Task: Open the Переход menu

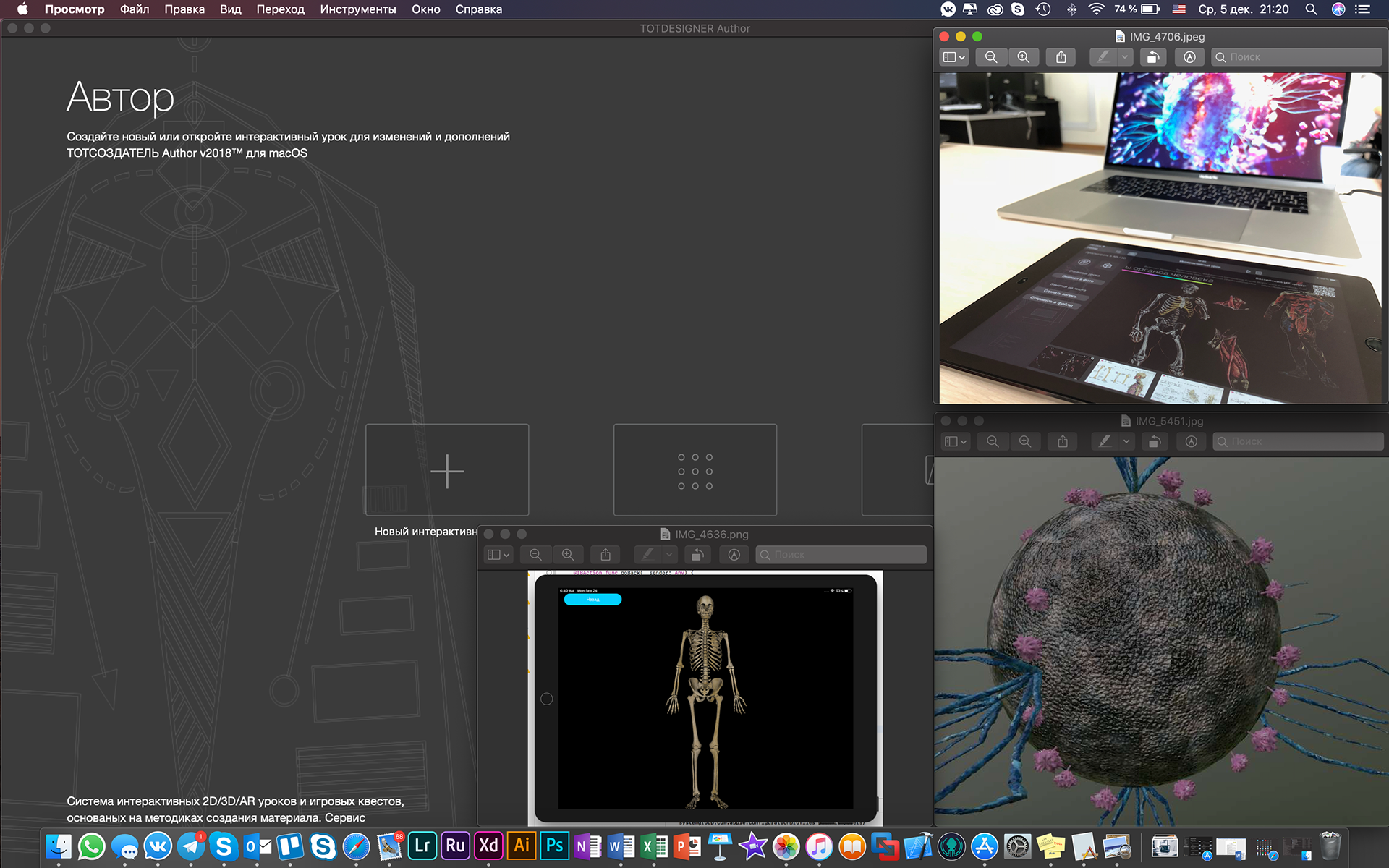Action: (x=281, y=9)
